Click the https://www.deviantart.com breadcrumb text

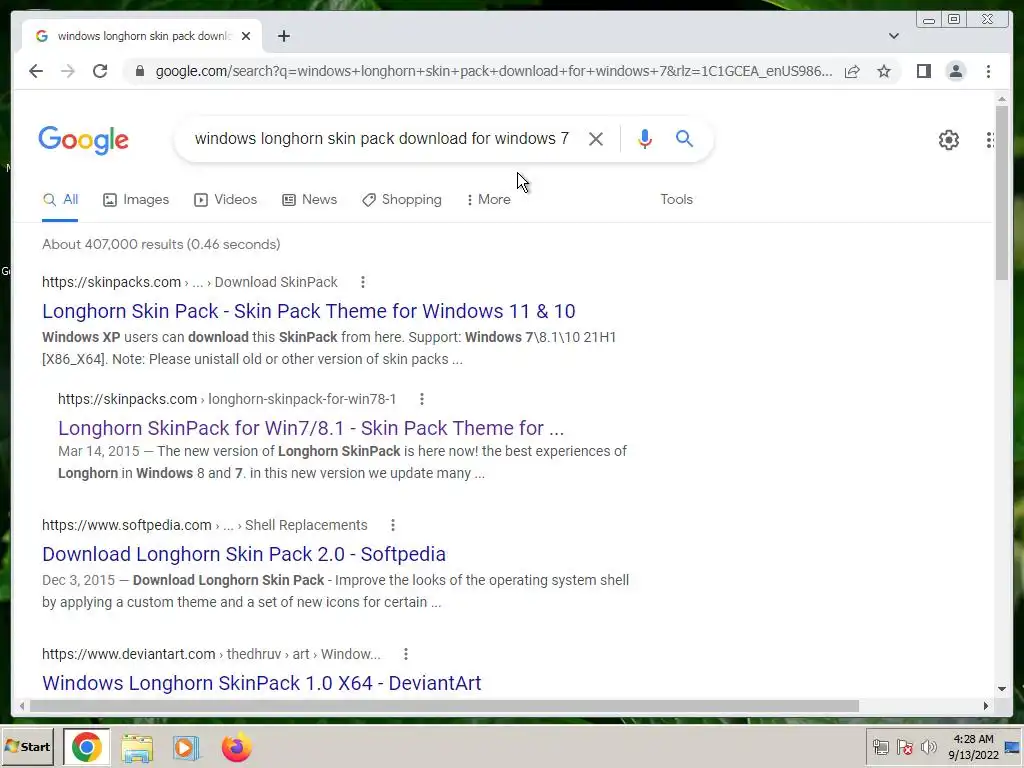[129, 654]
